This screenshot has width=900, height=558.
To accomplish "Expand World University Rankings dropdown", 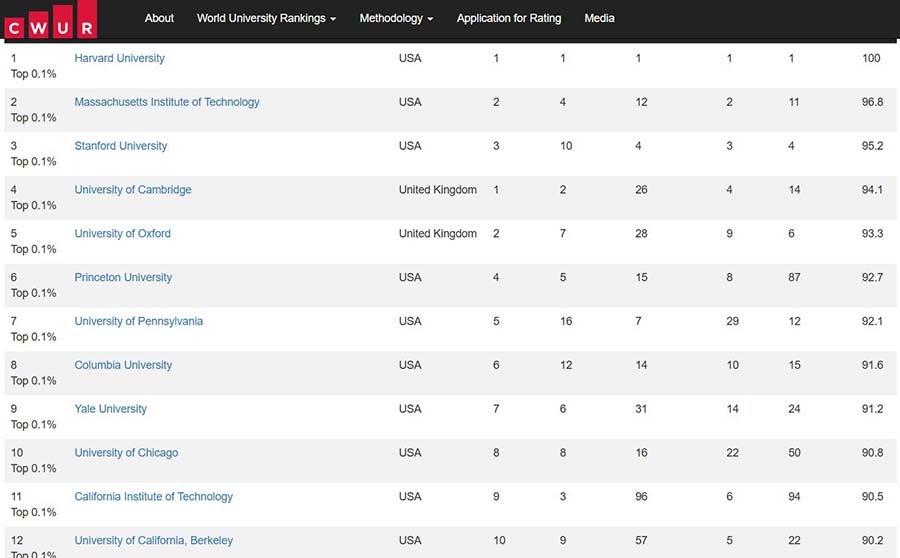I will pyautogui.click(x=266, y=18).
